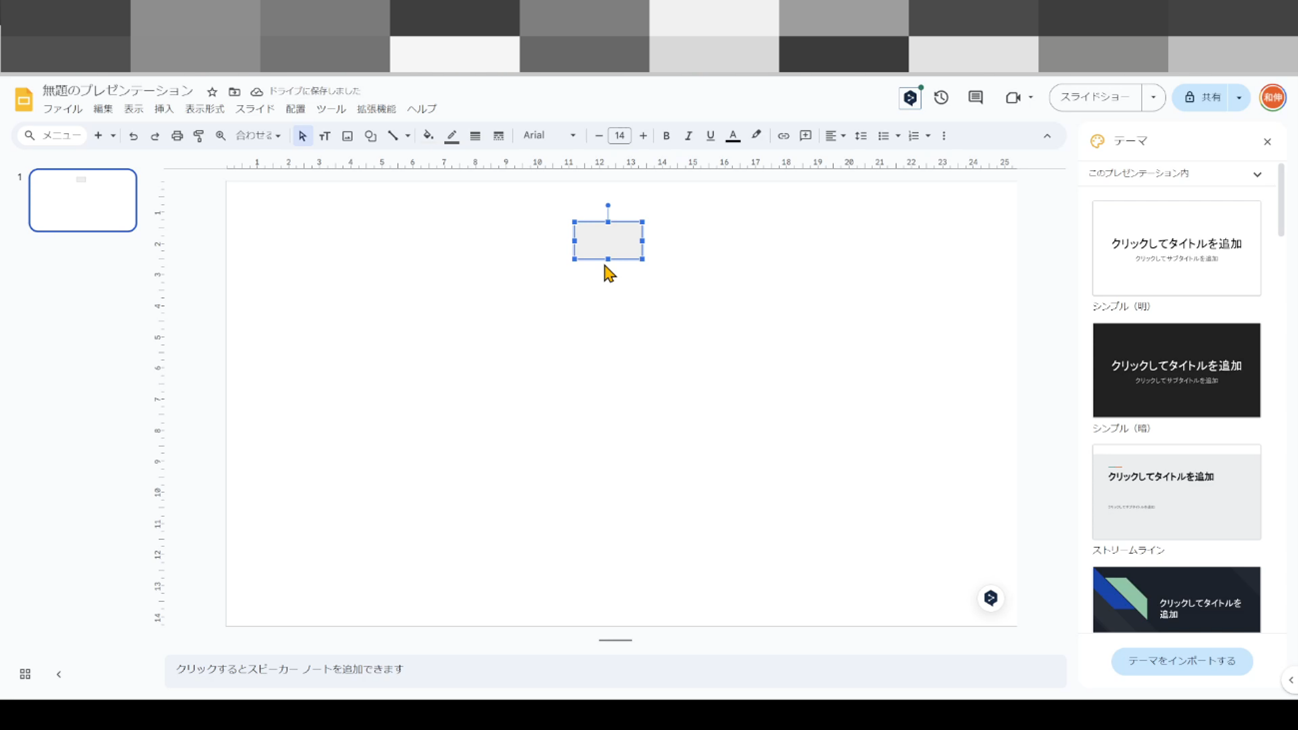Viewport: 1298px width, 730px height.
Task: Open the slideshow options dropdown arrow
Action: click(1153, 98)
